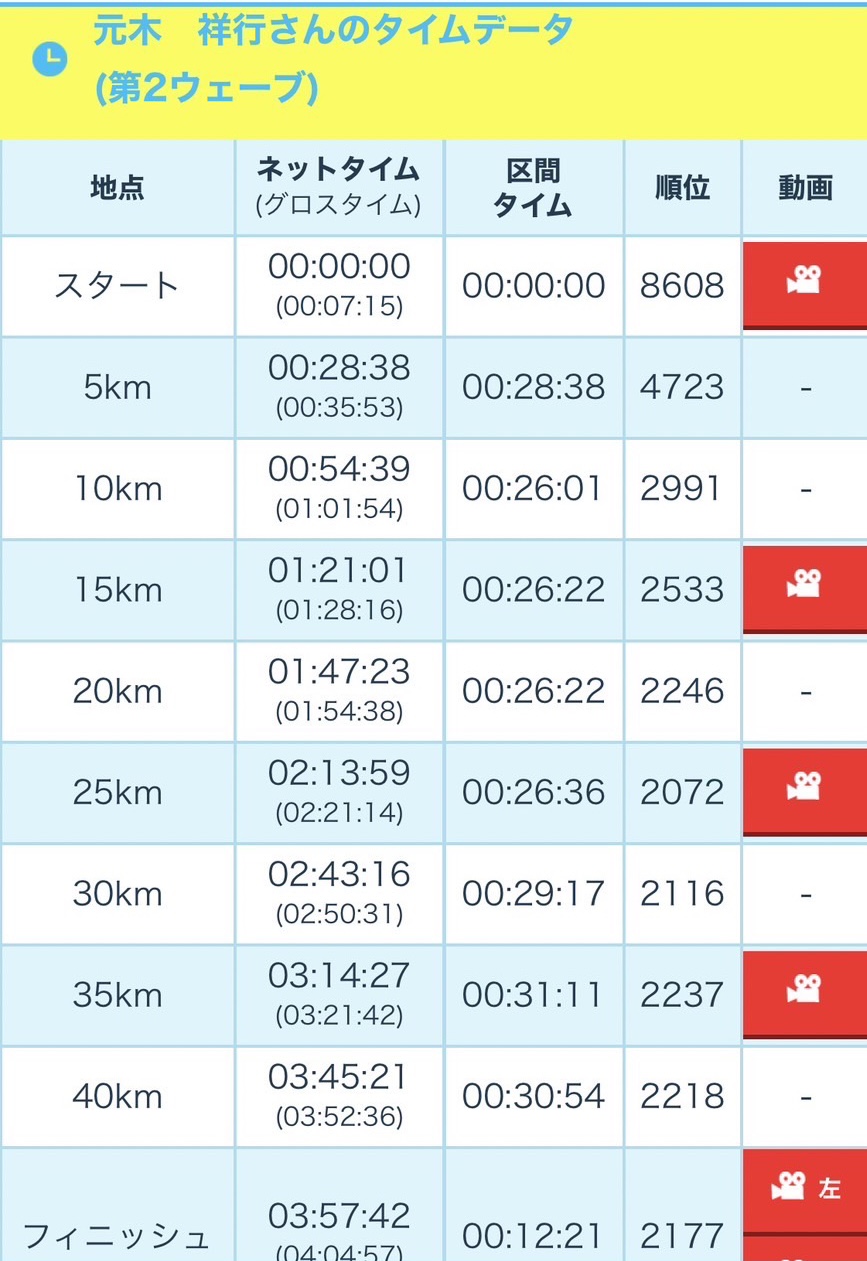Click the 30km rank 2116
Image resolution: width=867 pixels, height=1261 pixels.
click(682, 893)
